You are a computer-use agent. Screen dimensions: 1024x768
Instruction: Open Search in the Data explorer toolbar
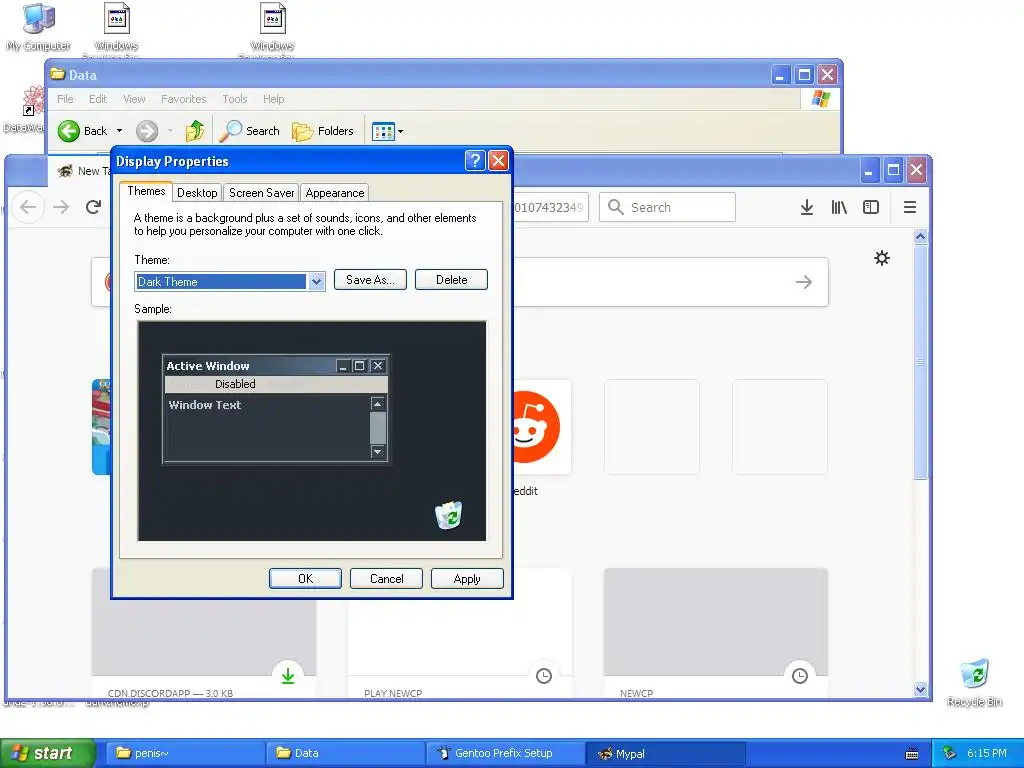pos(249,131)
